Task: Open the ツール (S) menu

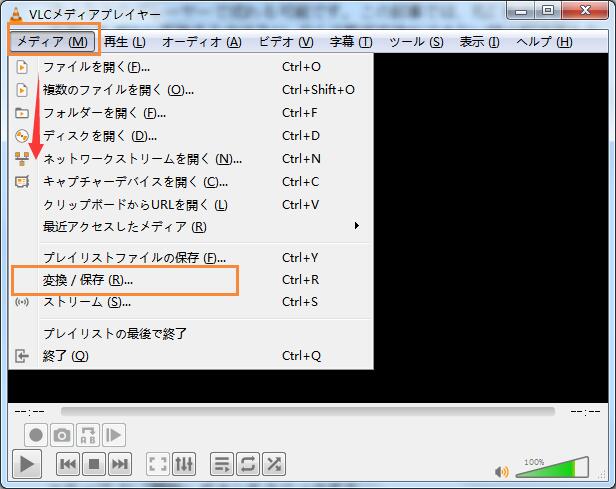Action: (x=416, y=41)
